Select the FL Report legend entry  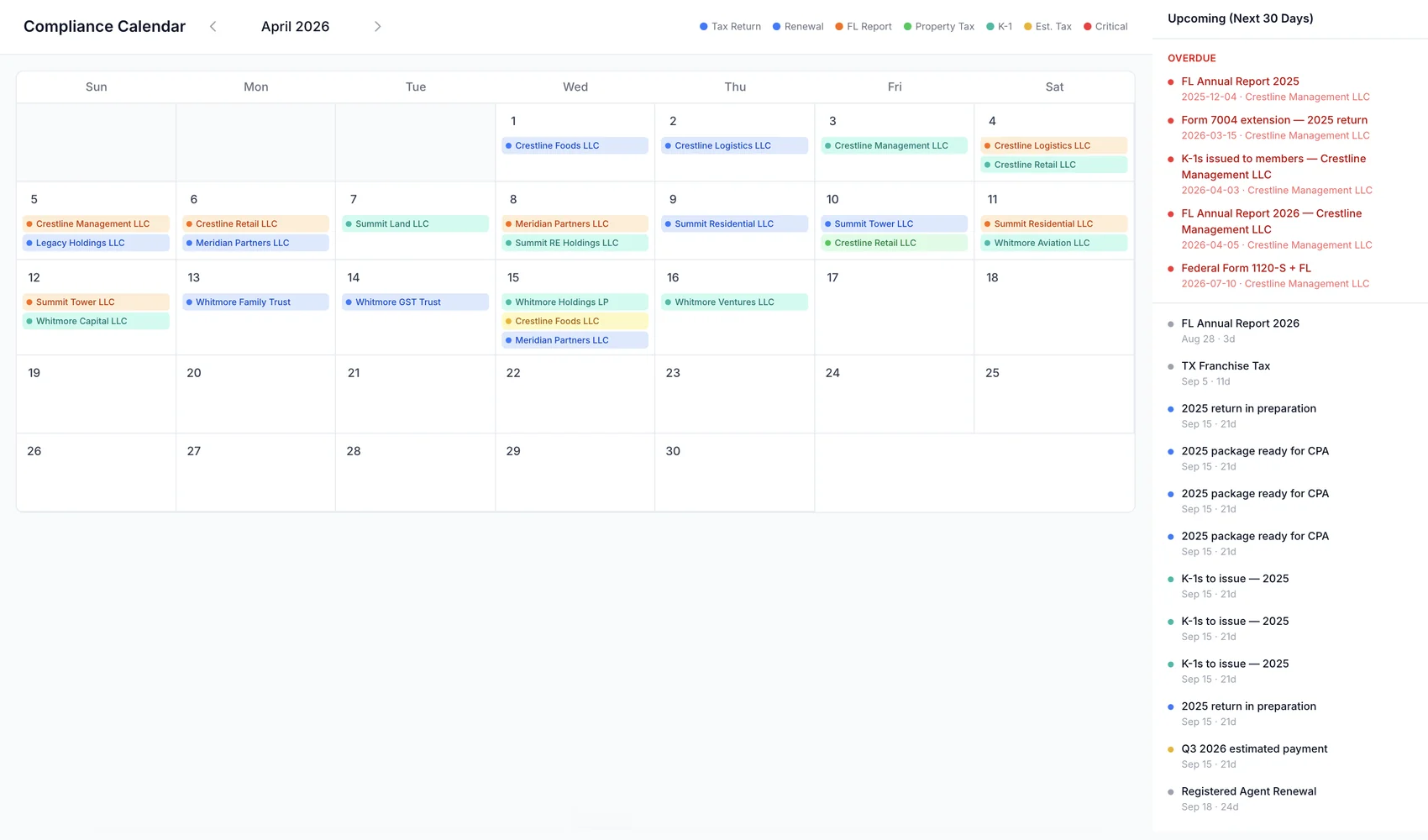click(x=864, y=27)
